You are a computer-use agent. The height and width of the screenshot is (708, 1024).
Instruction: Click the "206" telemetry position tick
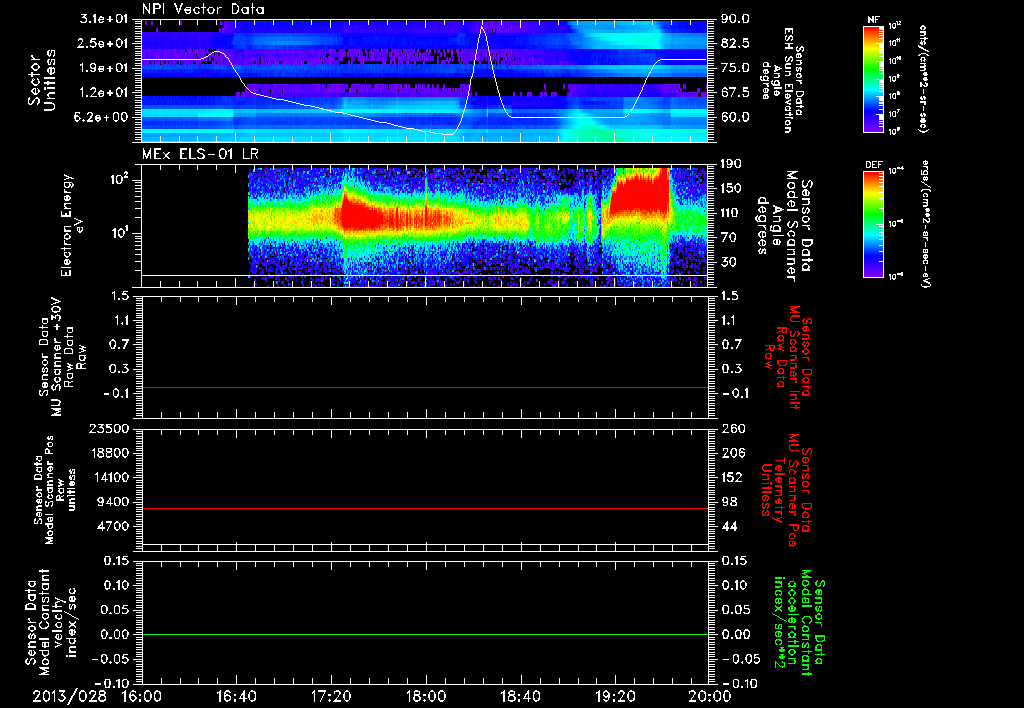[732, 453]
